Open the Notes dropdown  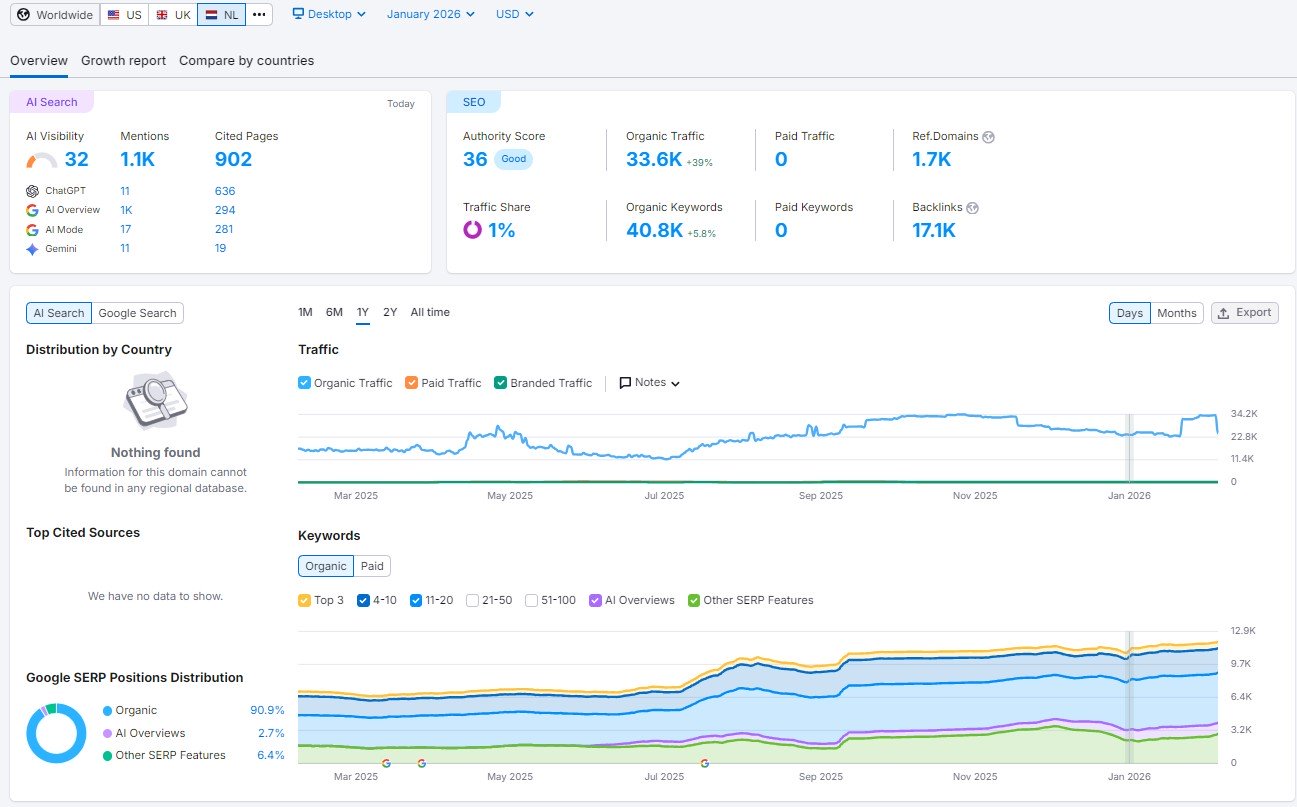click(x=650, y=383)
